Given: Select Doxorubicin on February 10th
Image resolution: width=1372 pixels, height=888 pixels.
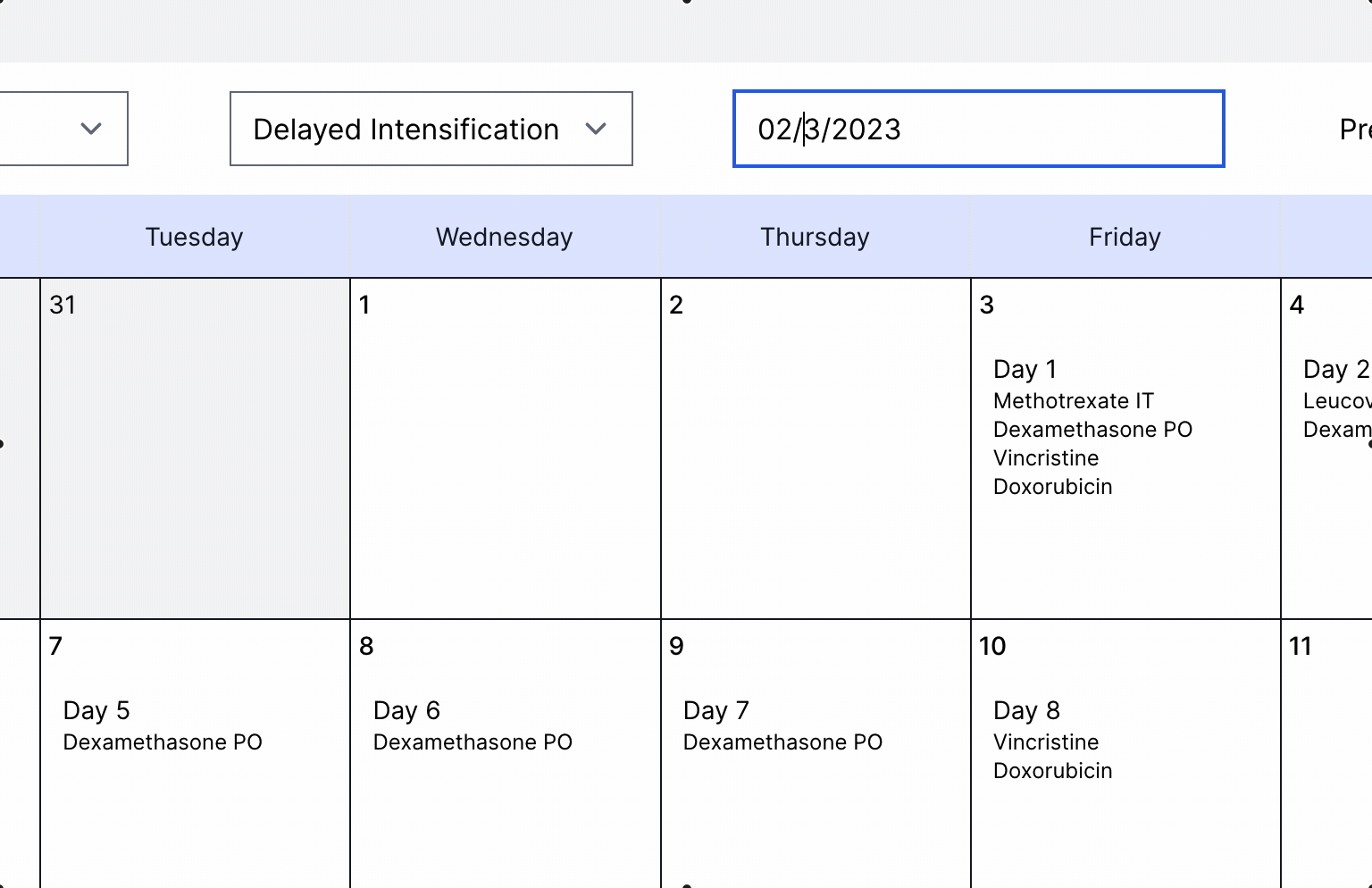Looking at the screenshot, I should [x=1053, y=771].
